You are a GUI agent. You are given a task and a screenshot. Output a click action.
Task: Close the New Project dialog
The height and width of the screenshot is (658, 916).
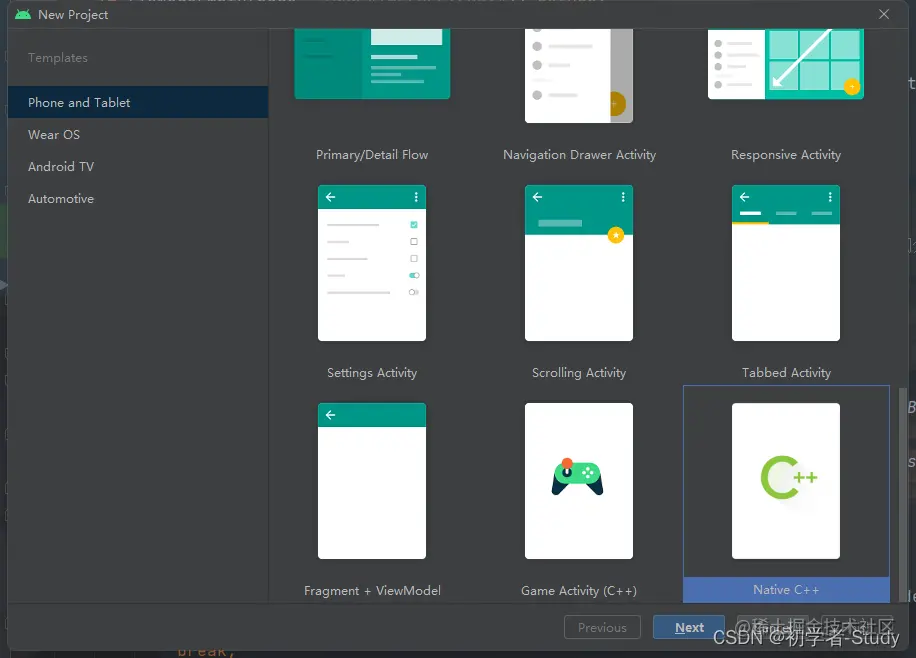884,14
